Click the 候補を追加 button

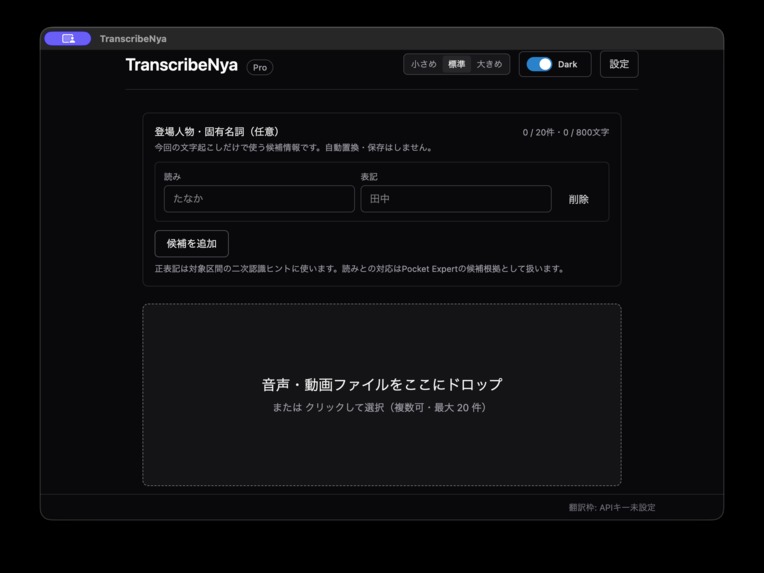(x=191, y=244)
